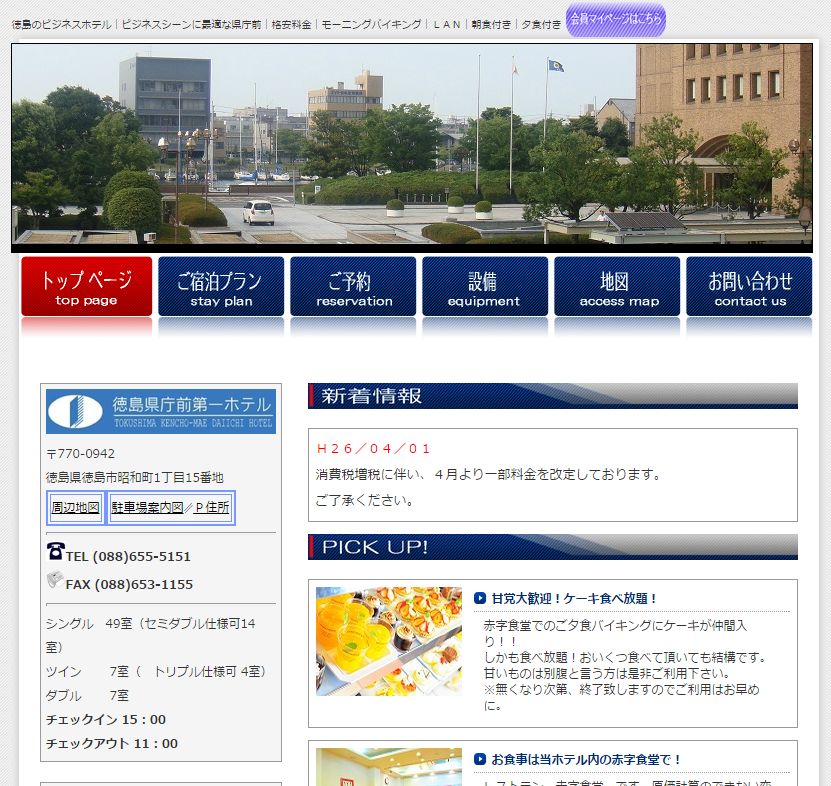This screenshot has width=831, height=786.
Task: Click the blue arrow icon beside ケーキ食べ放題 title
Action: click(480, 599)
